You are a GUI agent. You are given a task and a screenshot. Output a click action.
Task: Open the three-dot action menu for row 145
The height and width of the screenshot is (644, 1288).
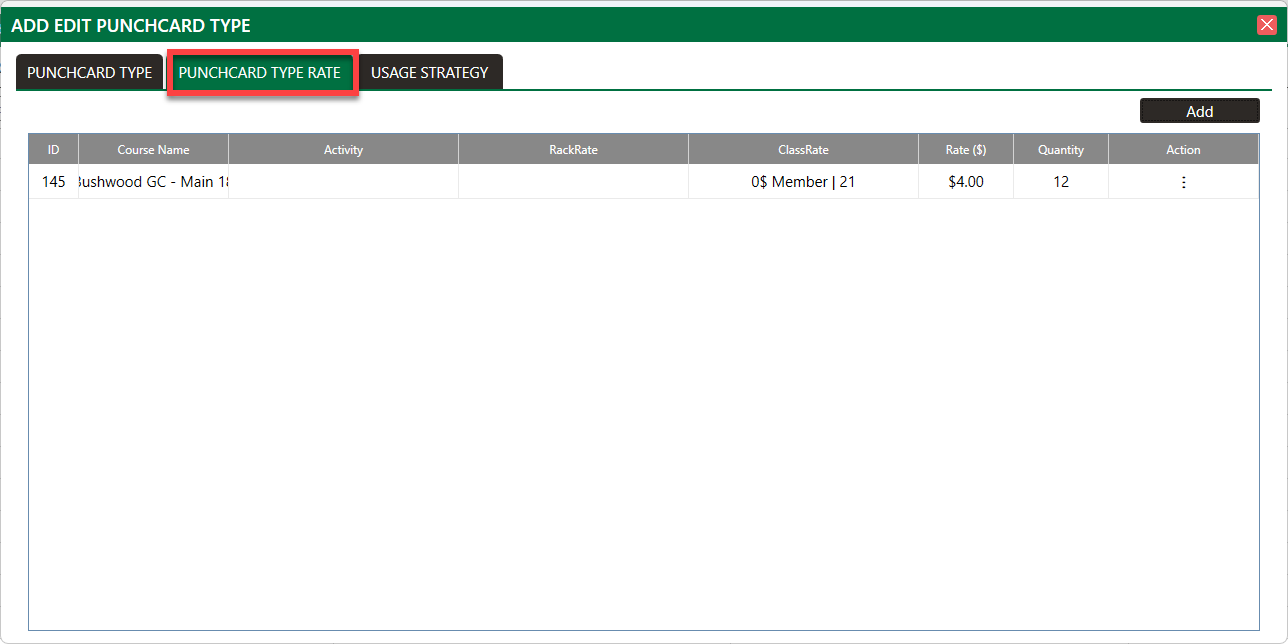[x=1184, y=182]
